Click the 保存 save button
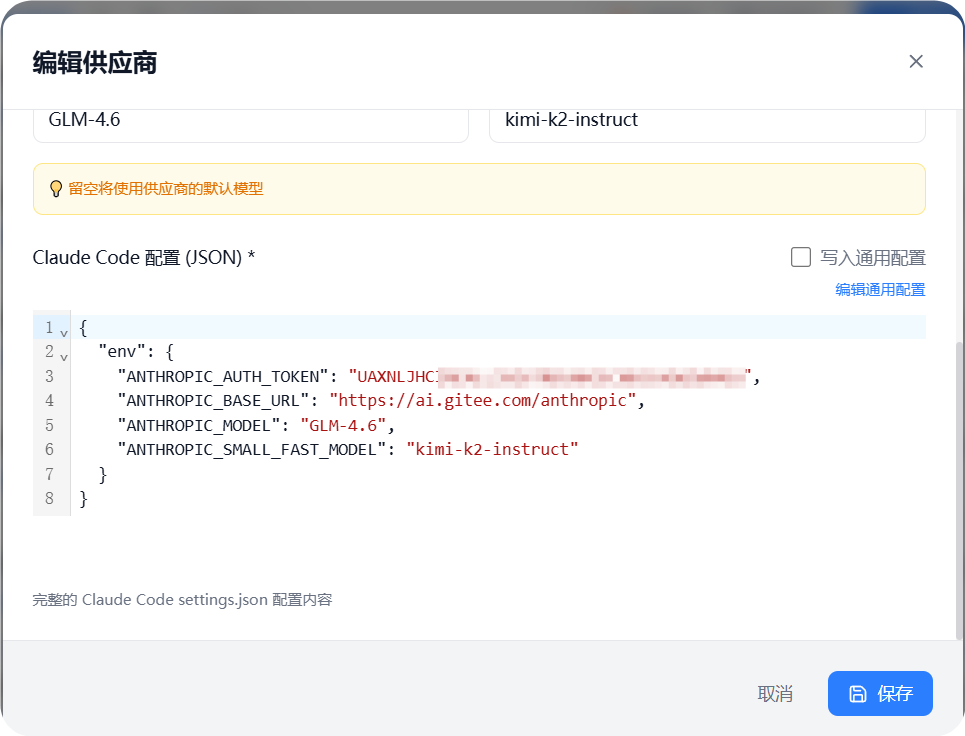Screen dimensions: 965x736 880,694
